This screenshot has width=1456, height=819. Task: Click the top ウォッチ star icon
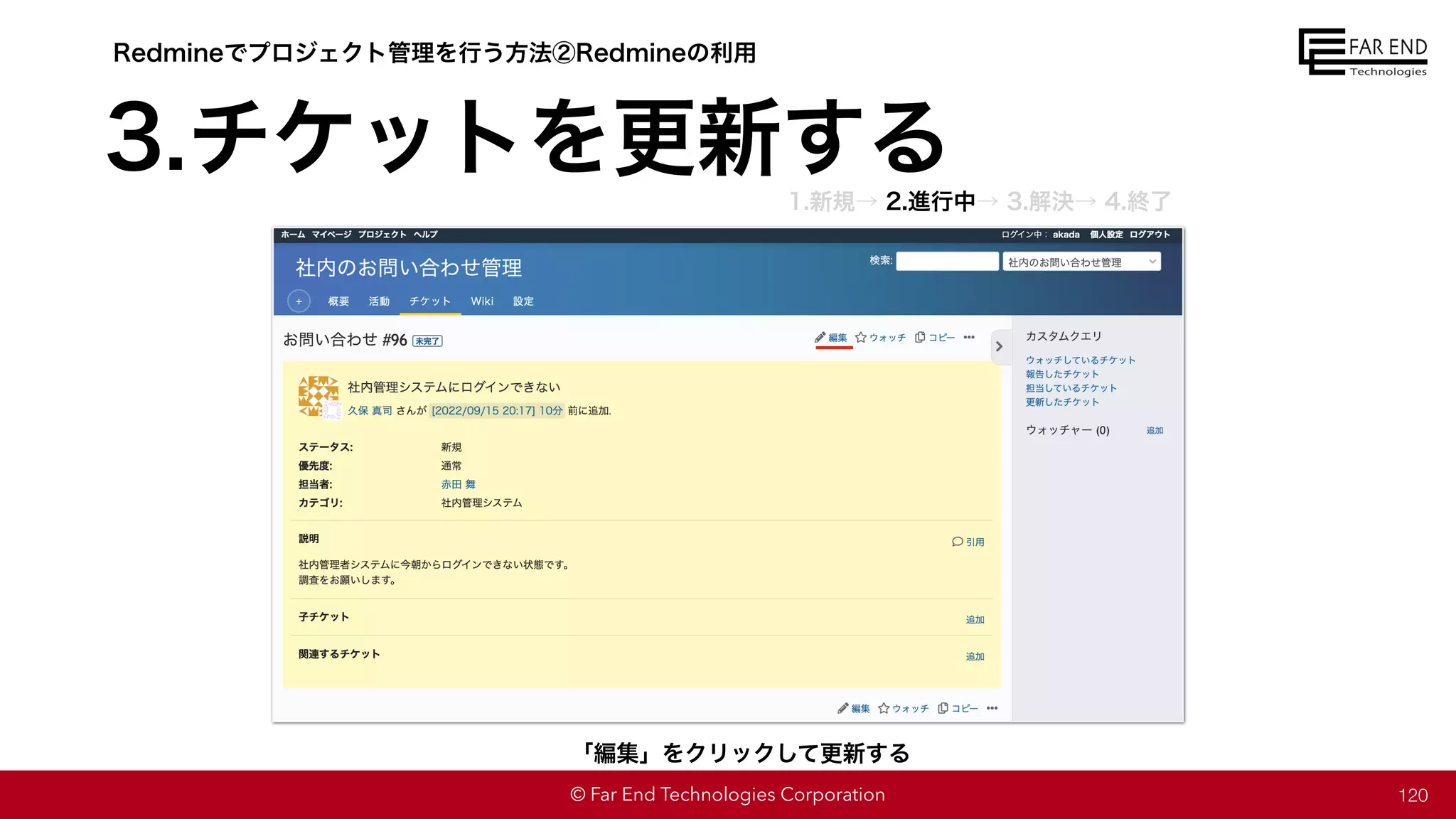861,338
